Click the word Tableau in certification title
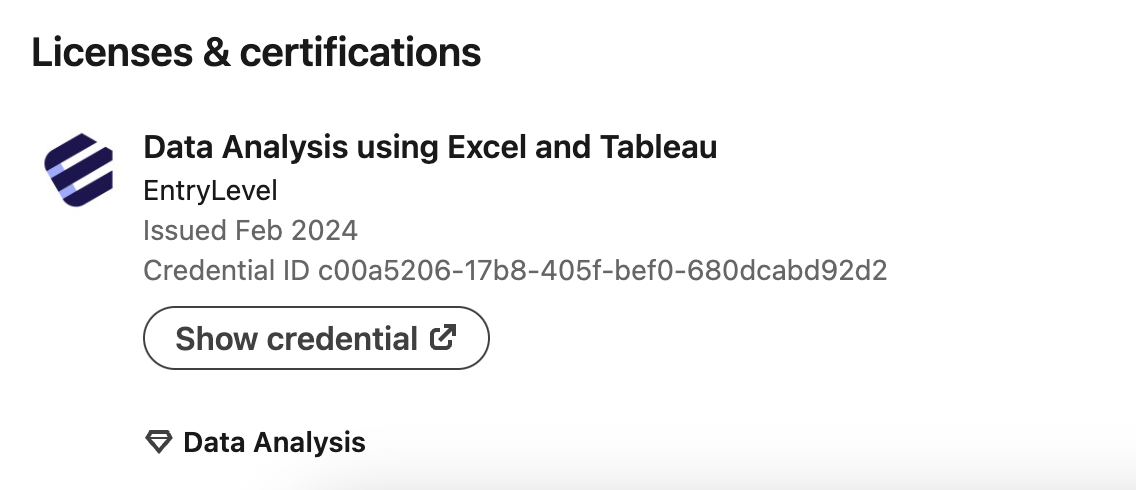1136x490 pixels. click(659, 147)
